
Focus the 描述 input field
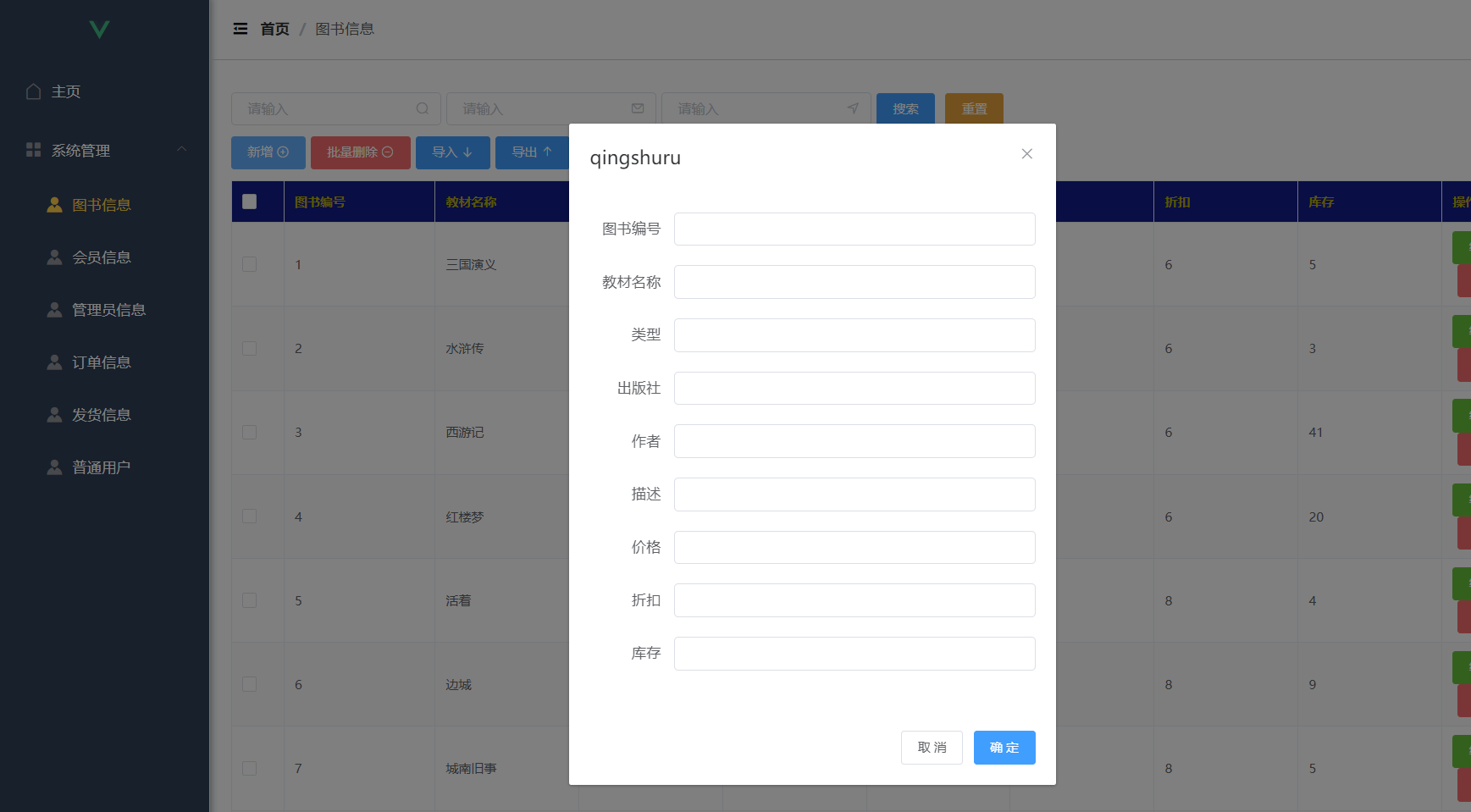pos(854,494)
